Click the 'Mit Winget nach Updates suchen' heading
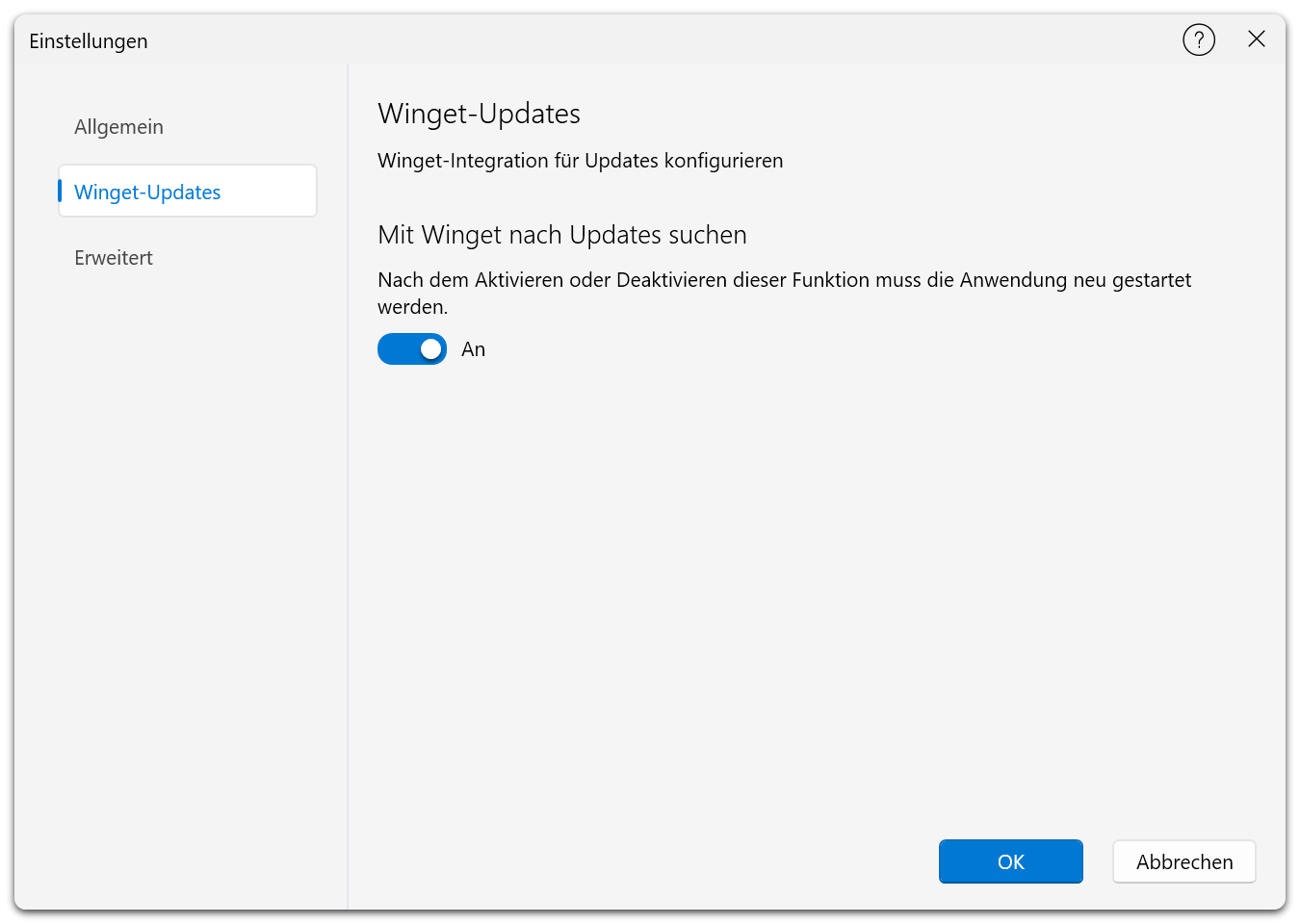 pyautogui.click(x=562, y=235)
